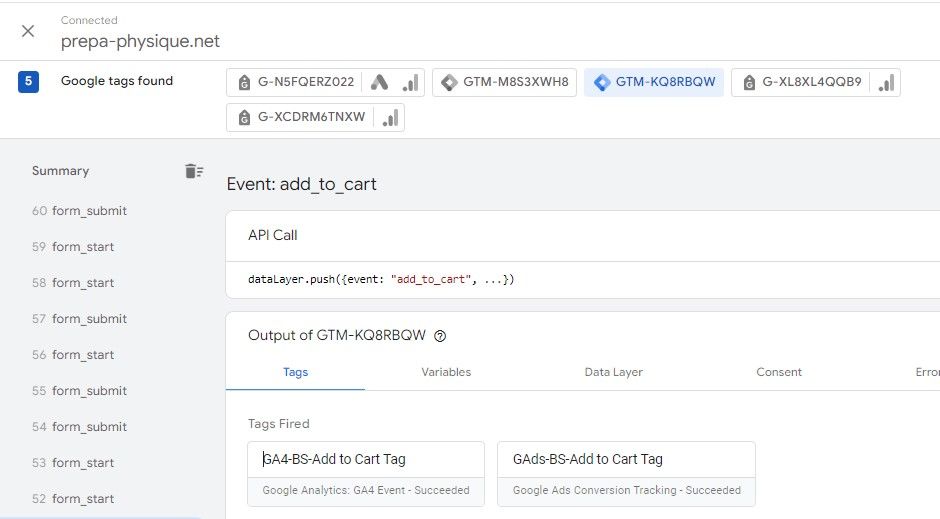This screenshot has width=940, height=519.
Task: Select the G-XL8XL4QQB9 tag chip
Action: point(800,83)
